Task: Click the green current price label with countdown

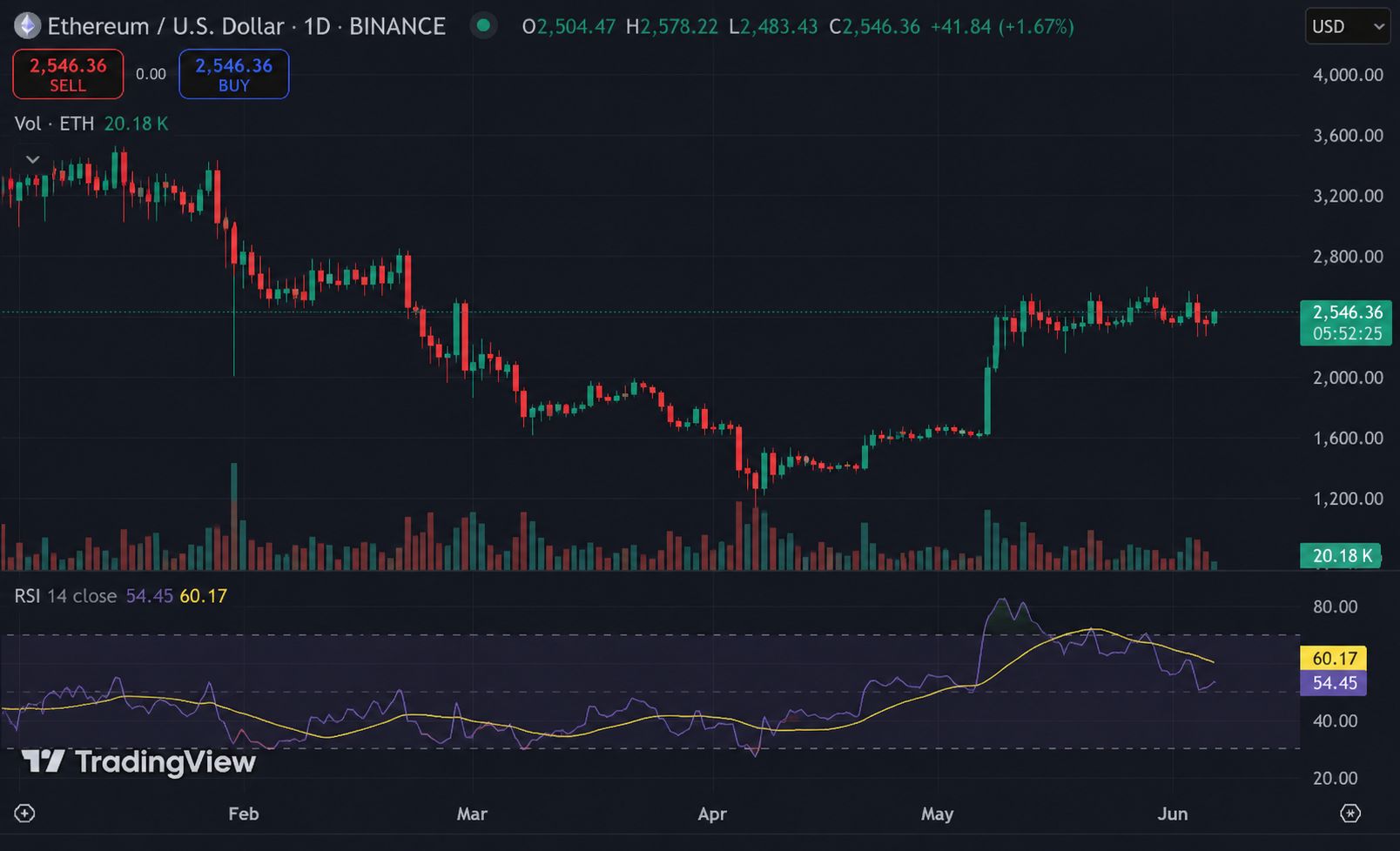Action: point(1346,323)
